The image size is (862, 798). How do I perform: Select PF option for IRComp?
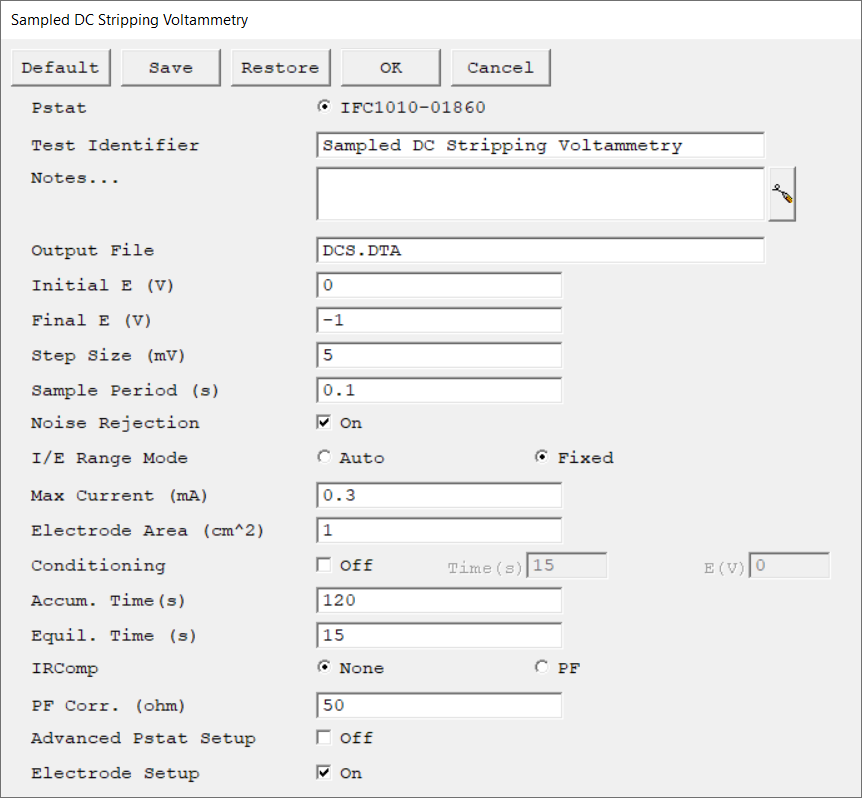click(x=541, y=668)
